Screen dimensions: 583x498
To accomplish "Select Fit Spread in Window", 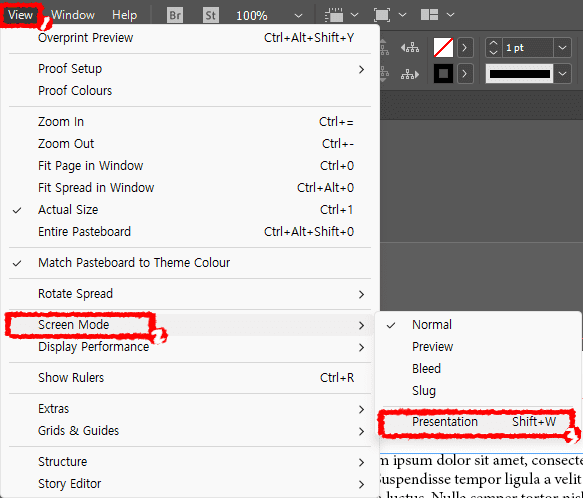I will click(x=190, y=187).
